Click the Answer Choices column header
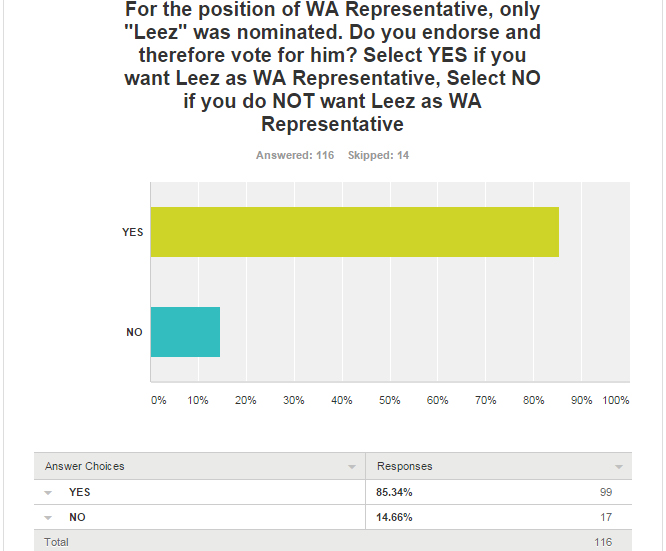The image size is (666, 551). (85, 466)
